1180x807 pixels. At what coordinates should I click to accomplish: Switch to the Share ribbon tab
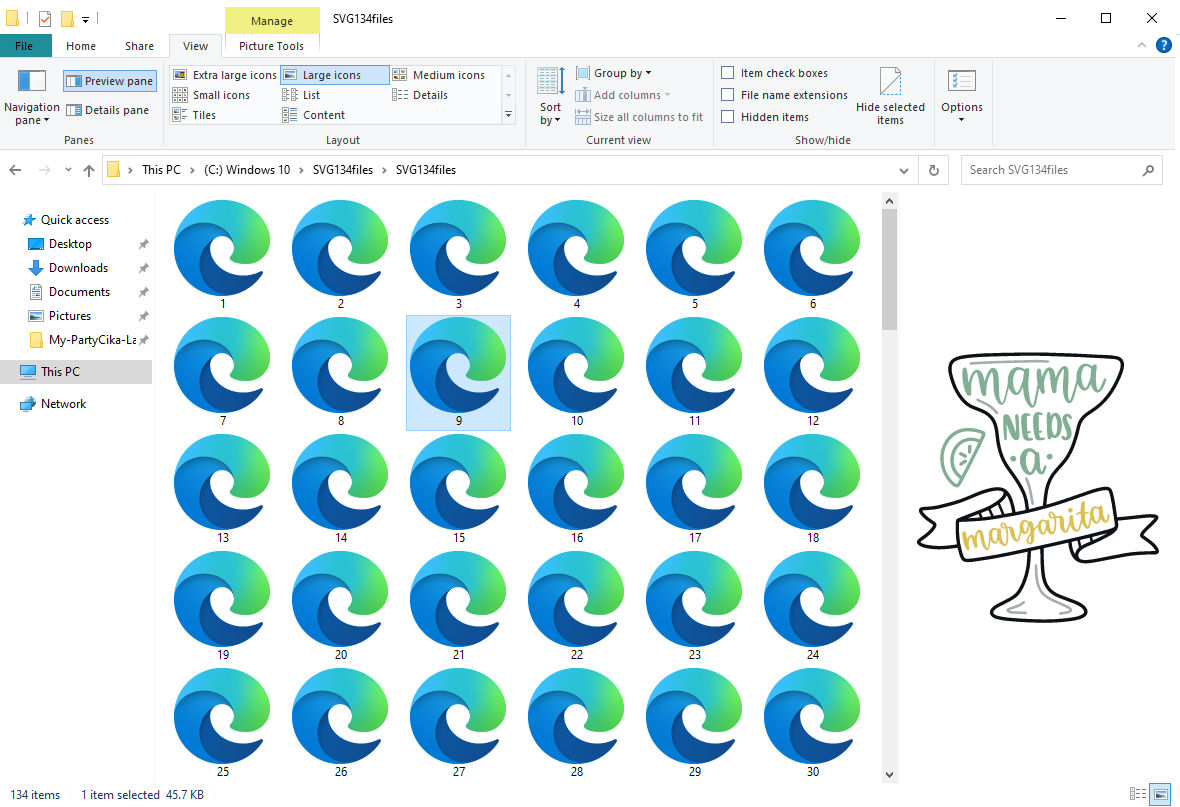point(139,46)
